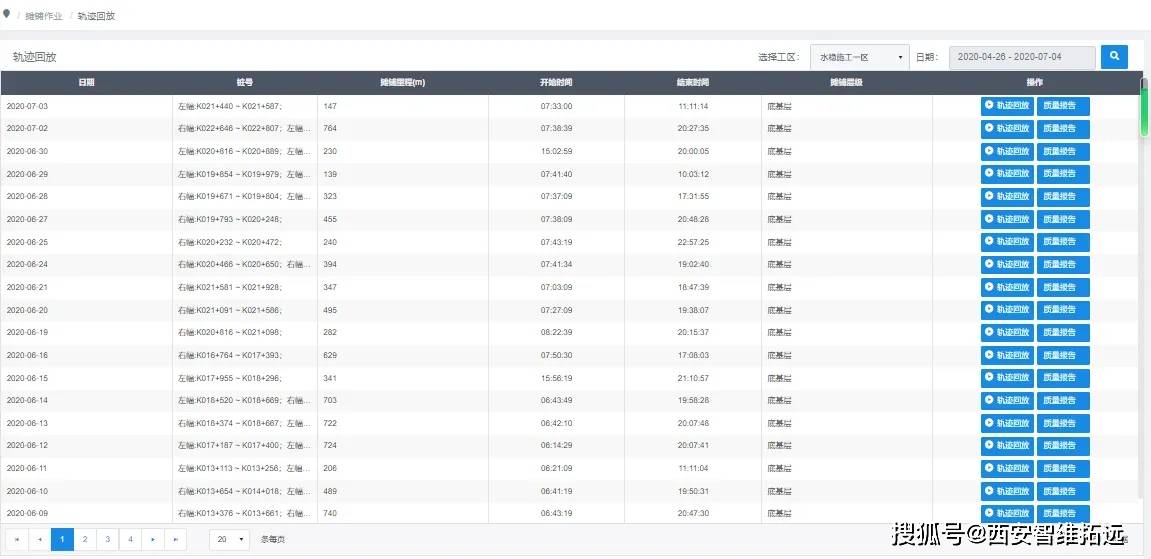Viewport: 1151px width, 559px height.
Task: Switch to page 4 of the table
Action: [130, 539]
